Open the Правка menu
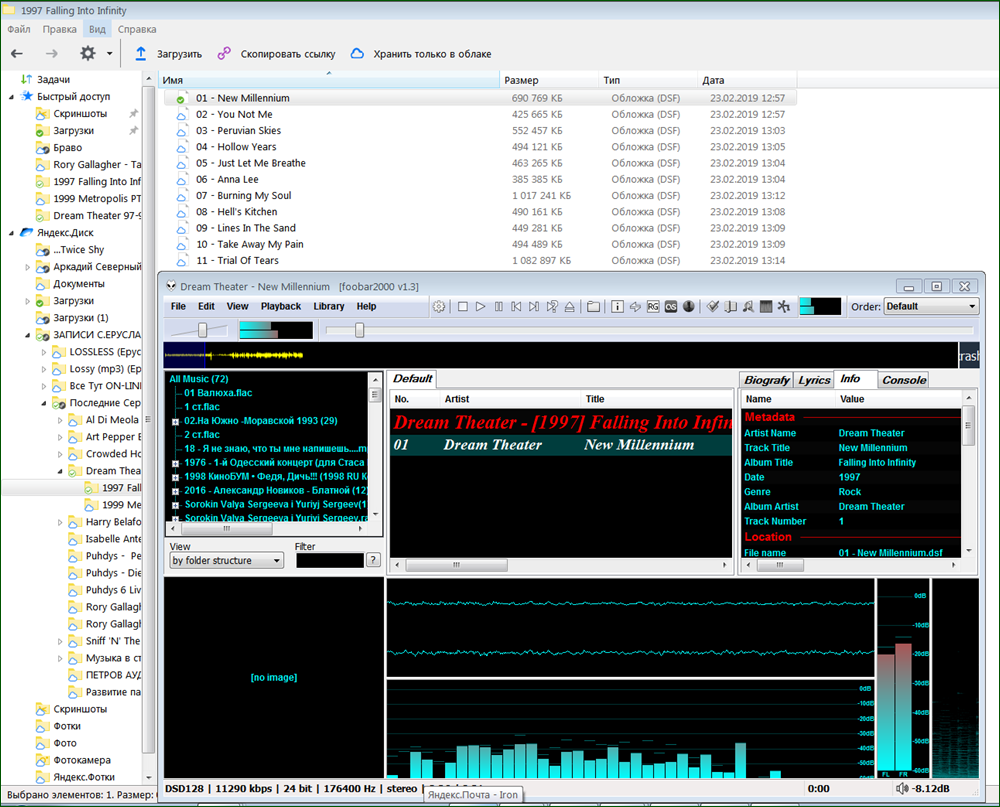 pyautogui.click(x=59, y=29)
